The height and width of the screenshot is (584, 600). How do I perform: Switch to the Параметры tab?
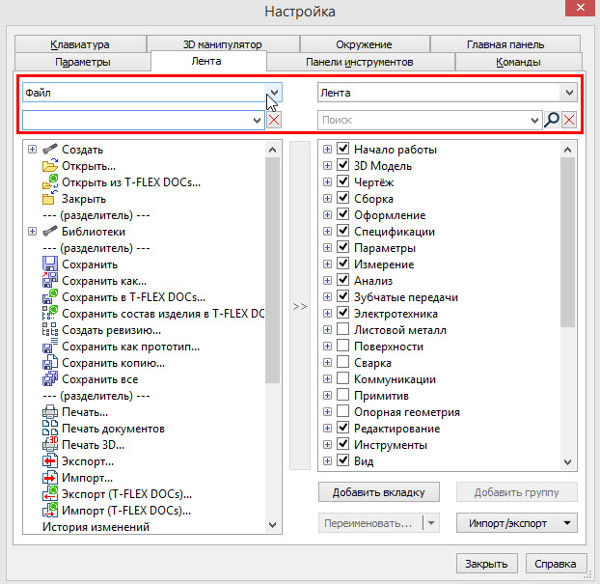pos(83,62)
